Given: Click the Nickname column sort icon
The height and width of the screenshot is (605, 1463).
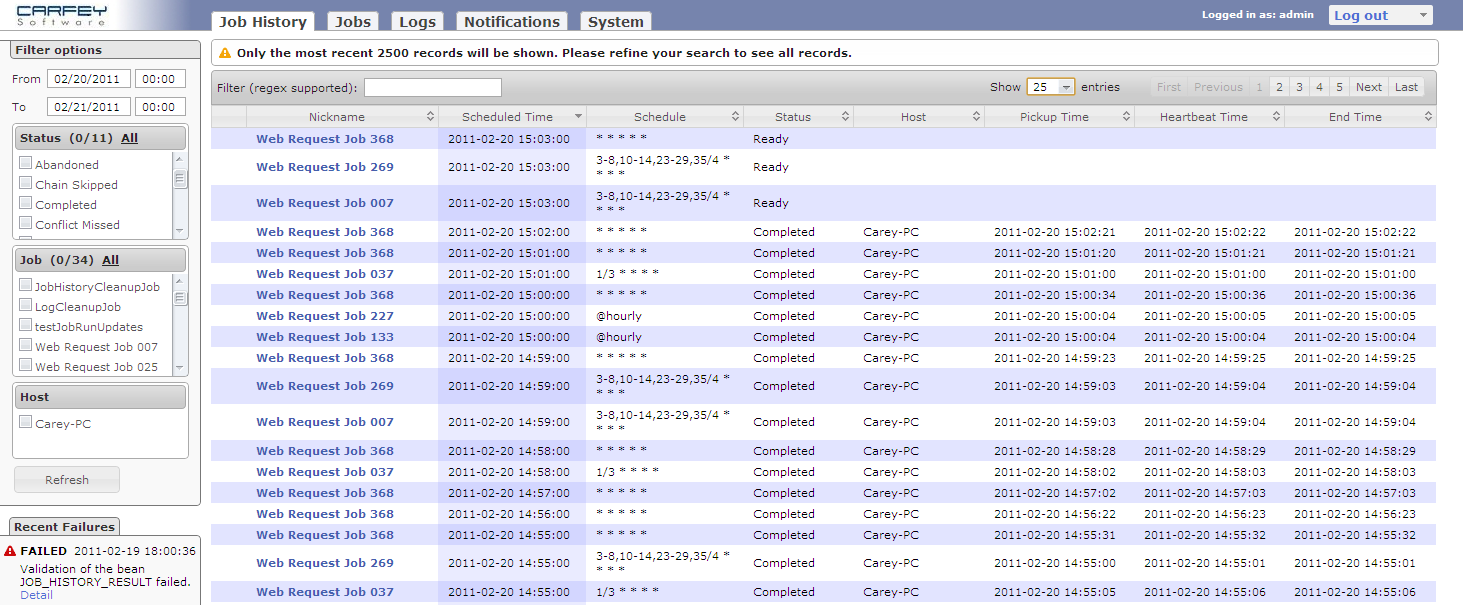Looking at the screenshot, I should (x=430, y=117).
